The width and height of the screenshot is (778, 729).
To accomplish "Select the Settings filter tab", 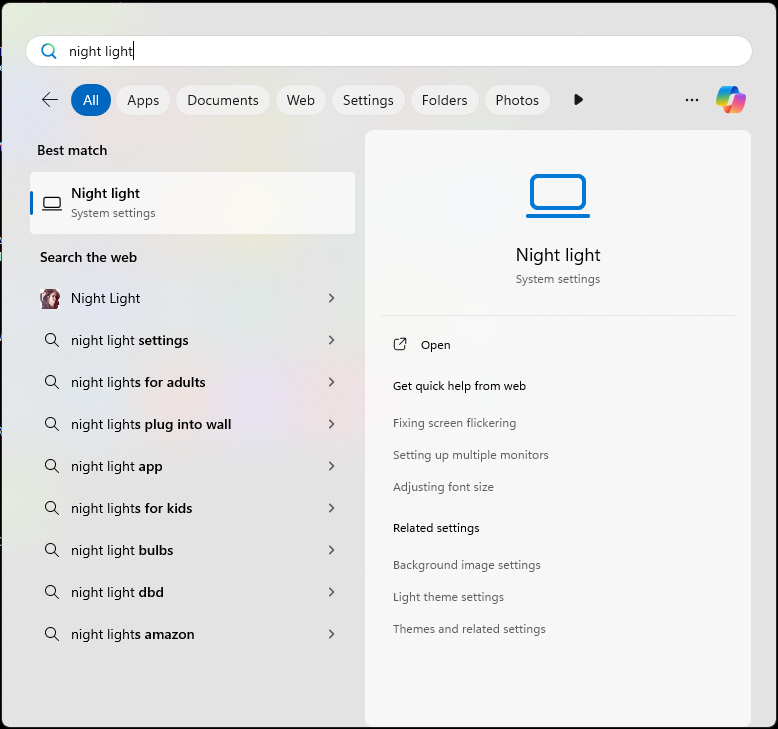I will pyautogui.click(x=368, y=100).
